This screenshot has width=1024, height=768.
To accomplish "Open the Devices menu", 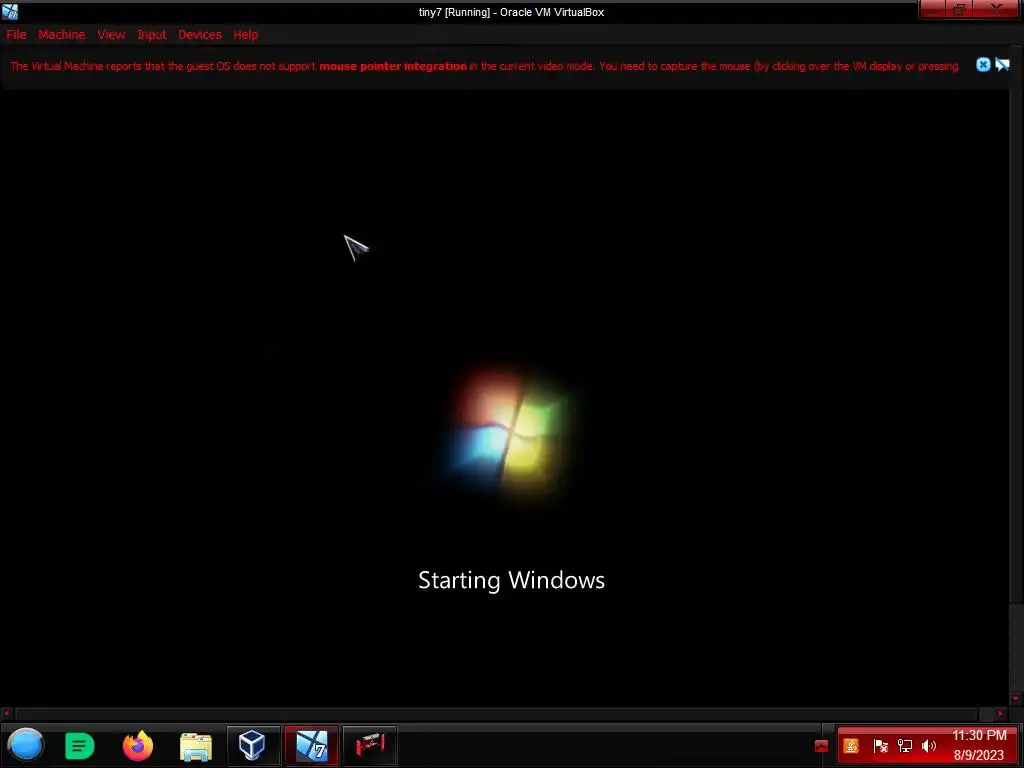I will click(x=200, y=35).
